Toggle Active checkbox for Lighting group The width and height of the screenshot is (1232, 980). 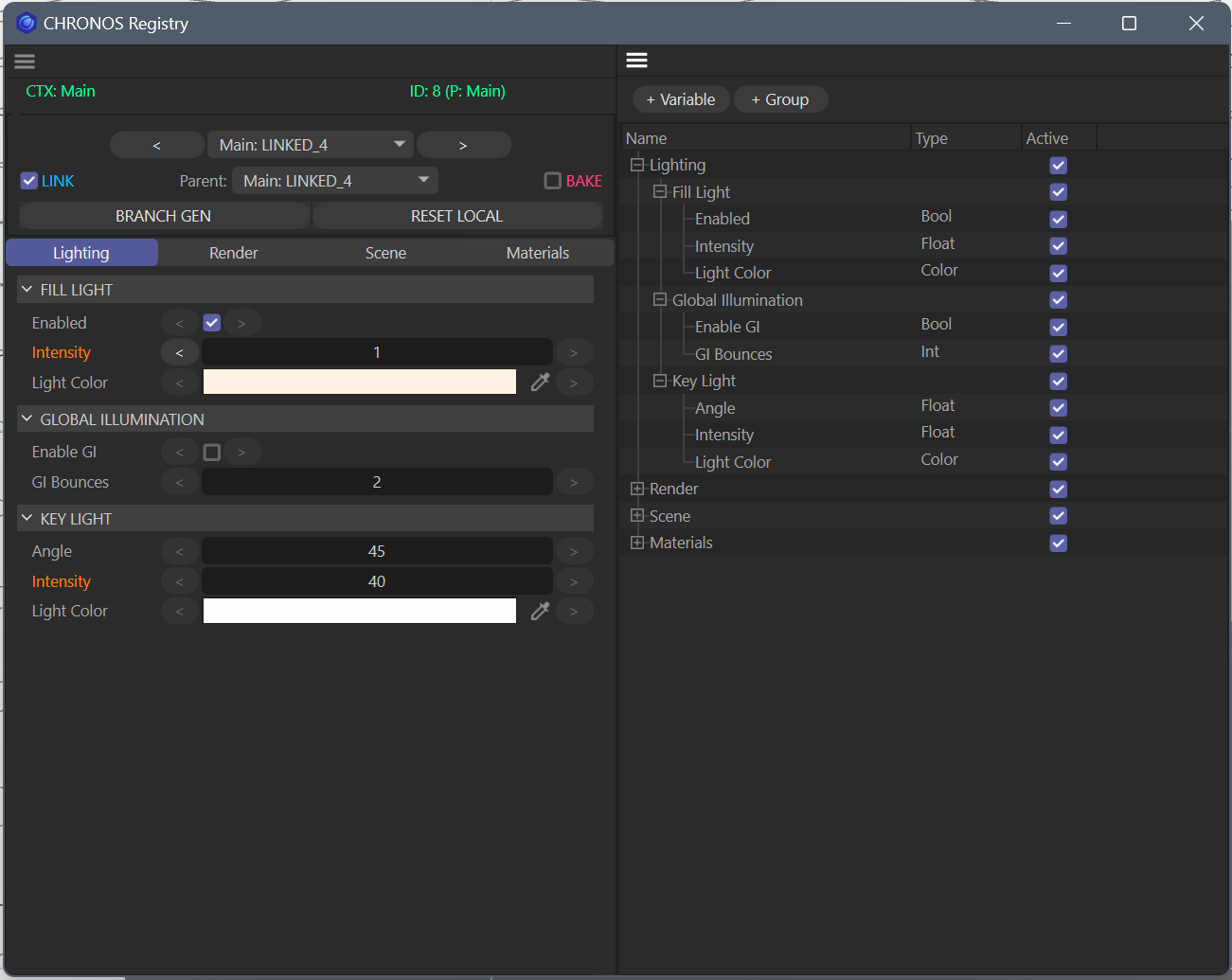[x=1059, y=165]
